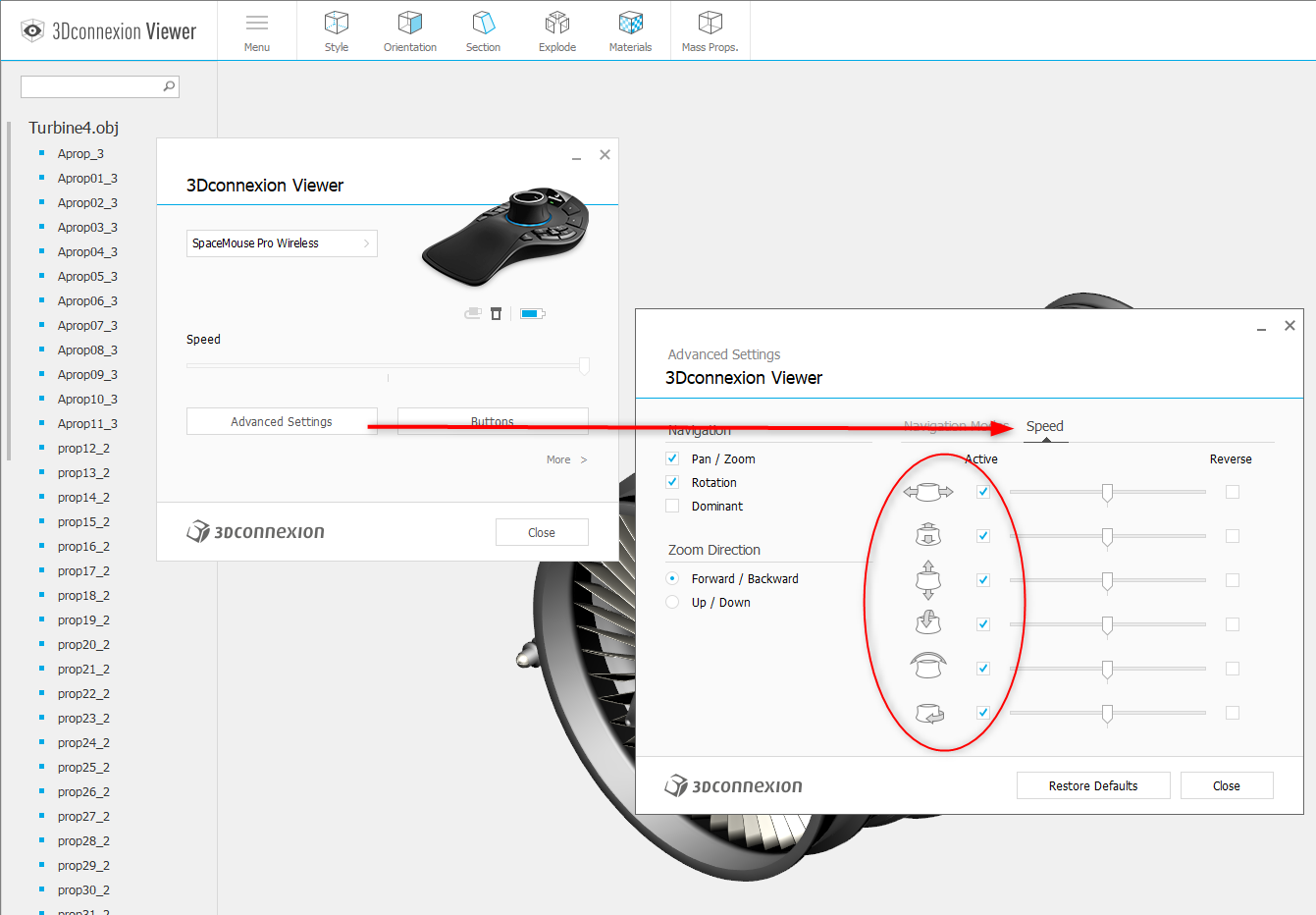Close the small 3Dconnexion Viewer dialog

pyautogui.click(x=542, y=532)
